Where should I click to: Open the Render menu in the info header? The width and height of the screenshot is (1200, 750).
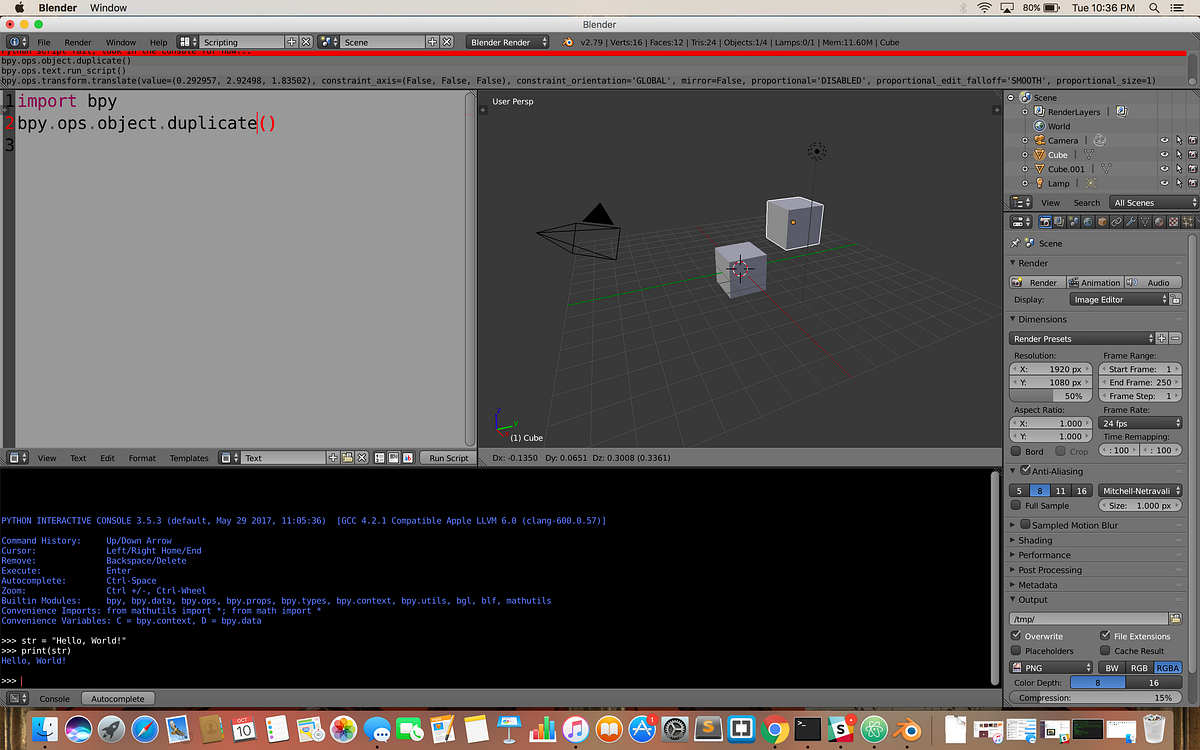coord(77,42)
